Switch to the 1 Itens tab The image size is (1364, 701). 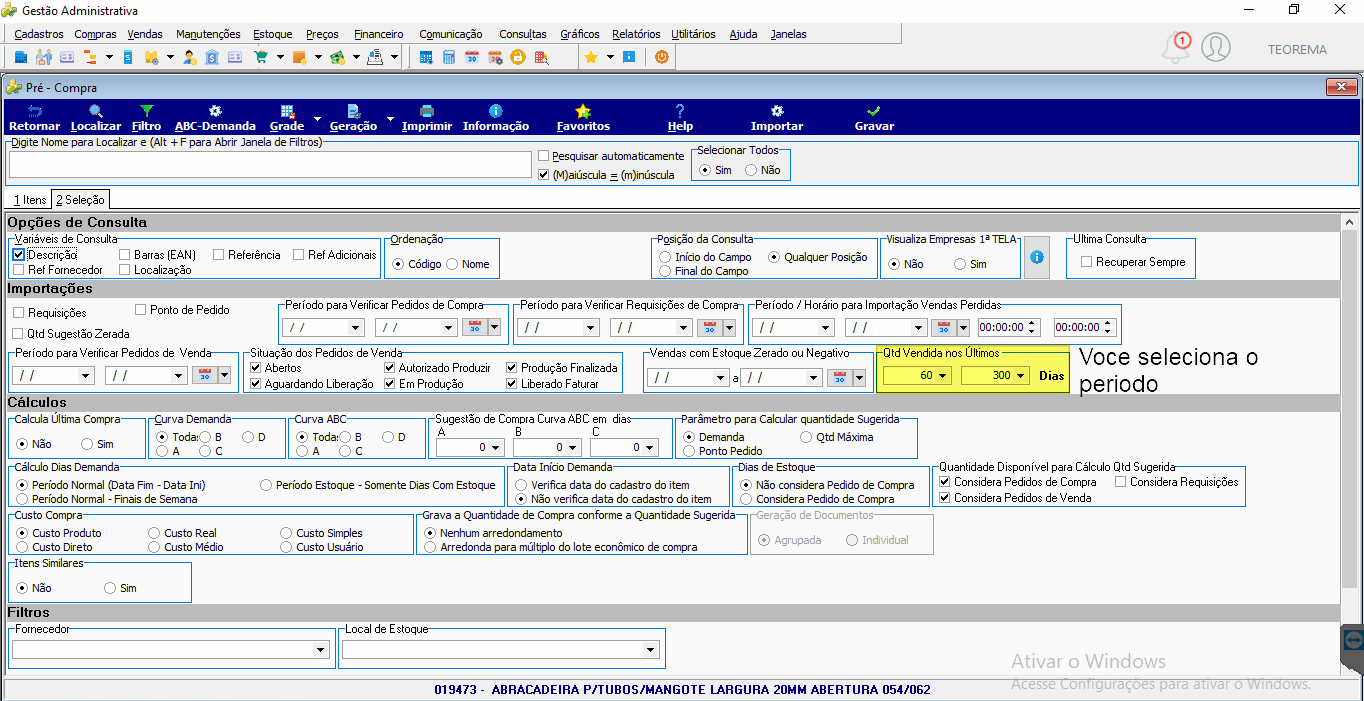click(x=30, y=200)
